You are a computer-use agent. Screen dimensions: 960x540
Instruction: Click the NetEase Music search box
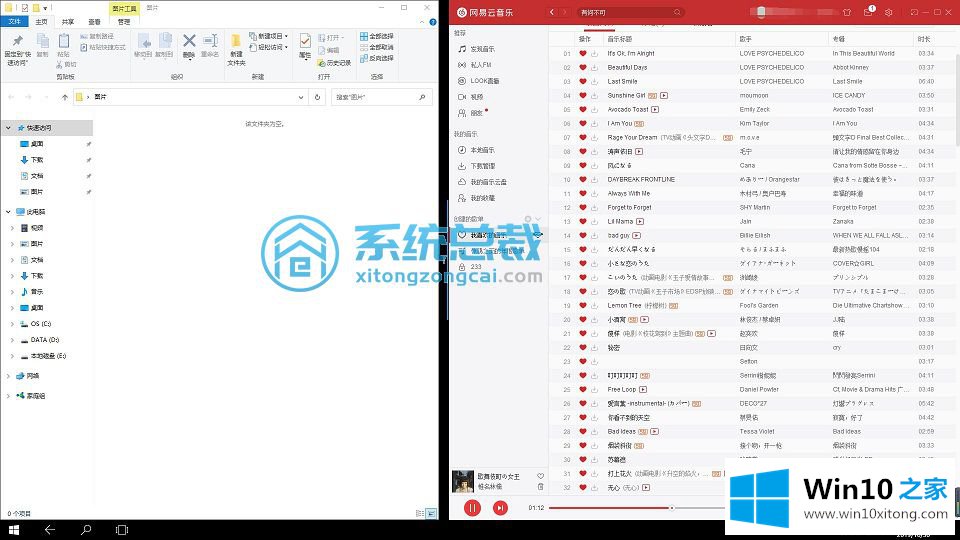point(630,12)
